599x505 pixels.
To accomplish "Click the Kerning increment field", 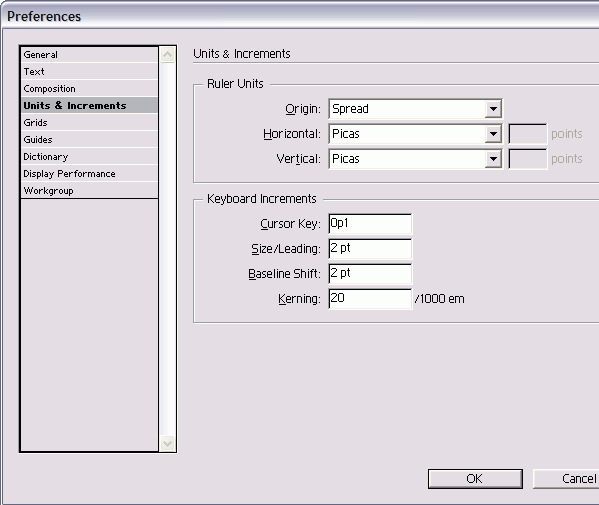I will tap(370, 299).
